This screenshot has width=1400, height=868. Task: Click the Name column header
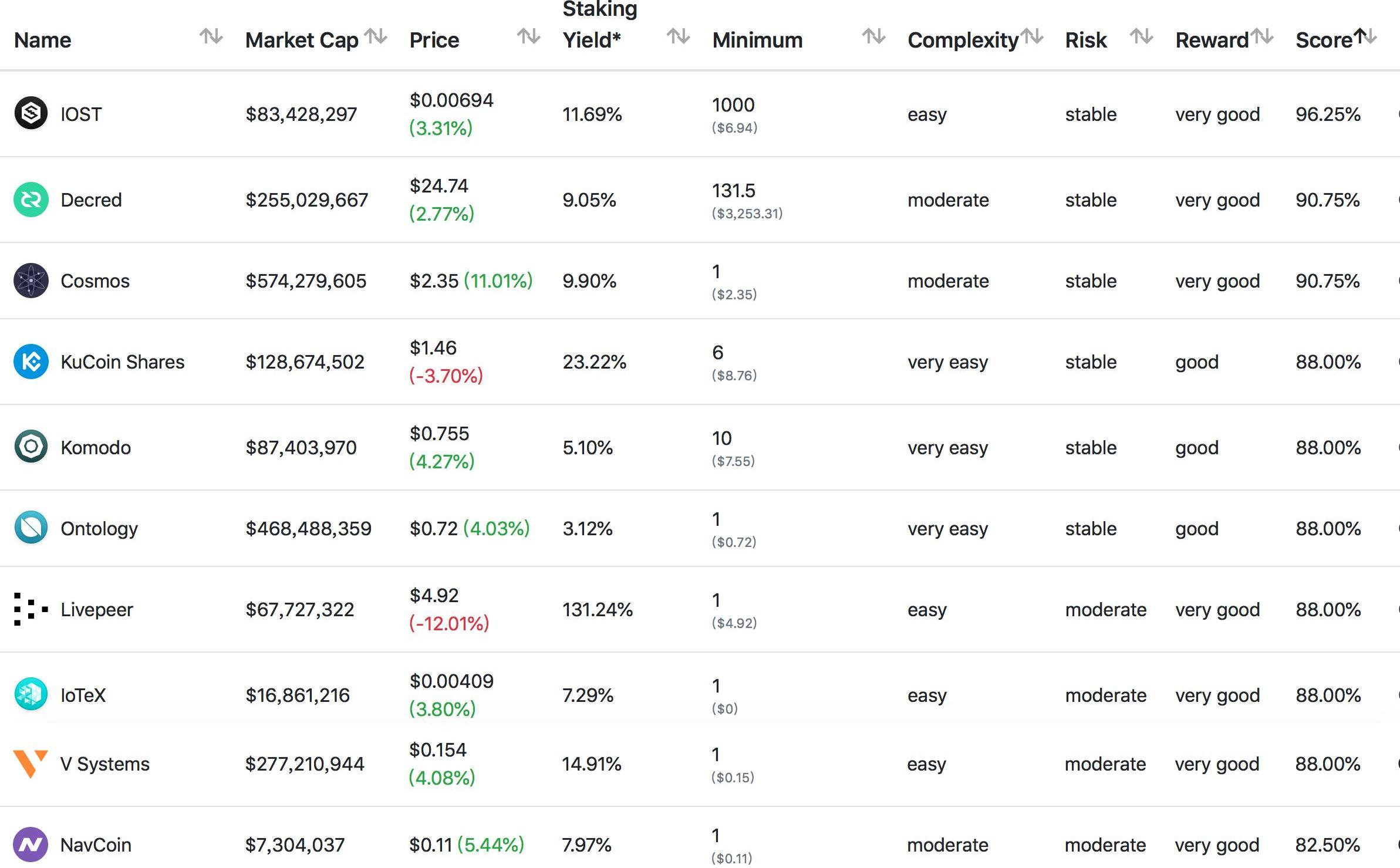[42, 40]
